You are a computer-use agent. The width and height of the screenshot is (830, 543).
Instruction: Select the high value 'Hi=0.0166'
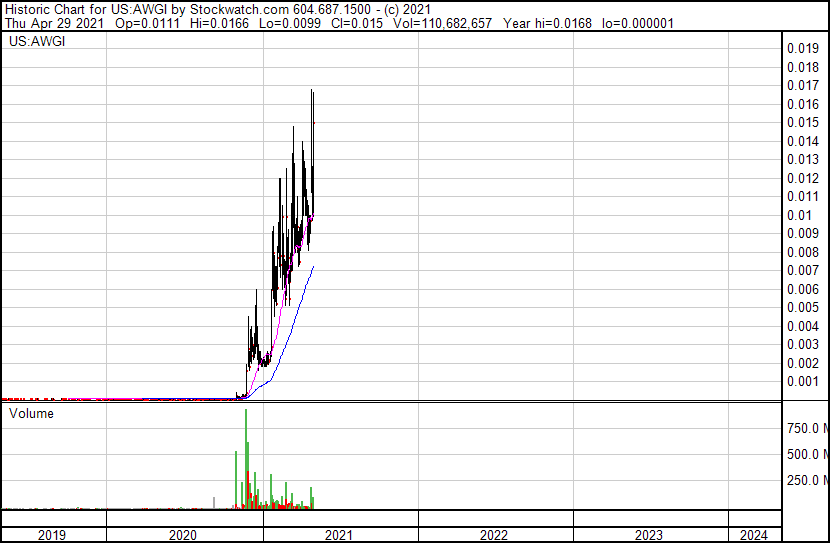[219, 23]
